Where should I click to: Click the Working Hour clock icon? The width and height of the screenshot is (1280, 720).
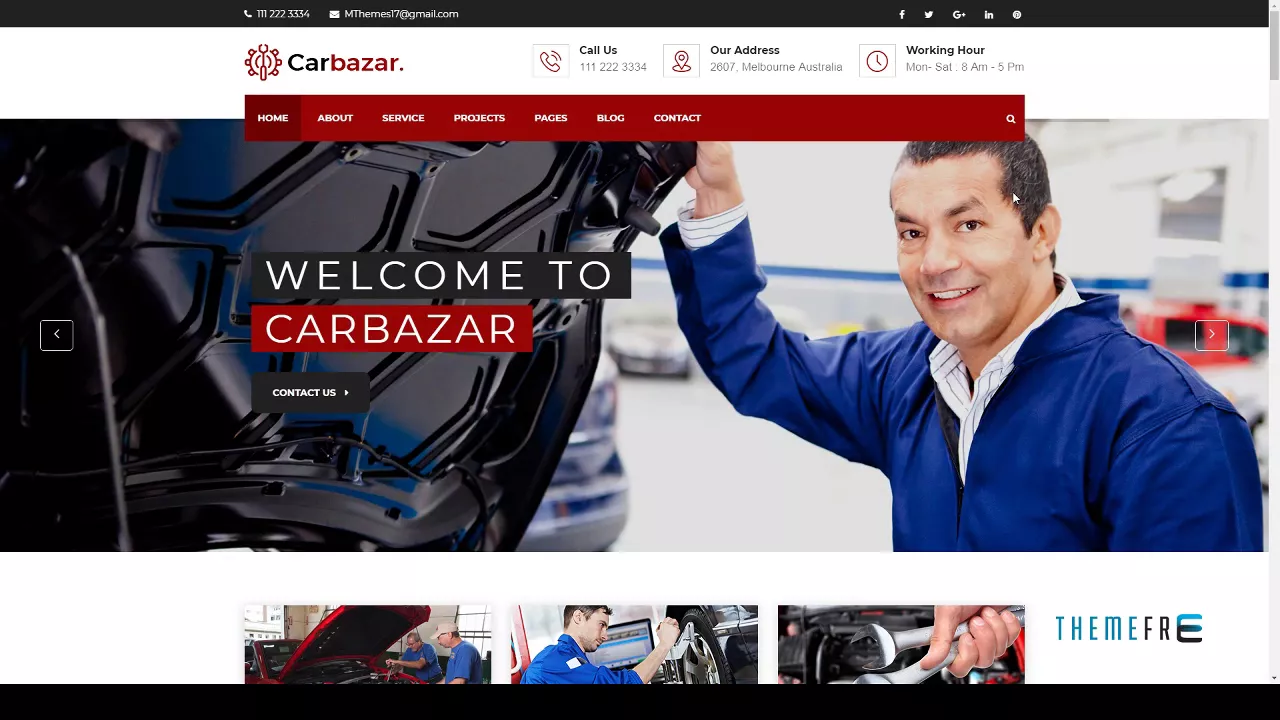[877, 61]
